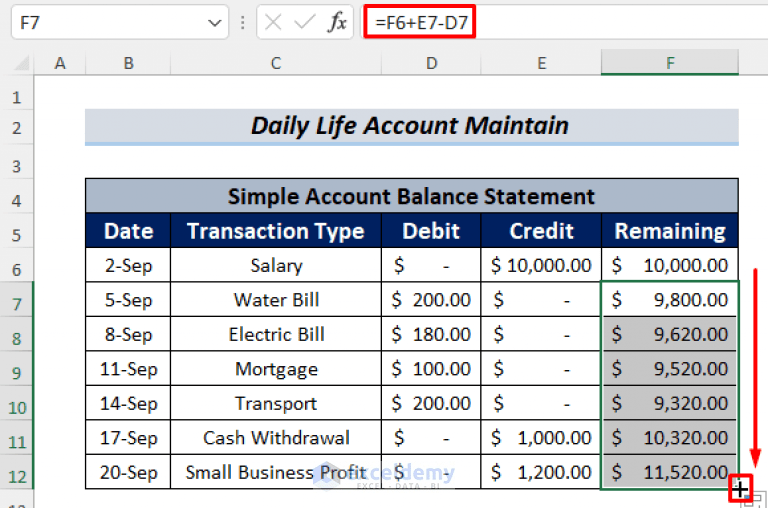Select the '2-Sep' date cell
The height and width of the screenshot is (508, 768).
(128, 265)
